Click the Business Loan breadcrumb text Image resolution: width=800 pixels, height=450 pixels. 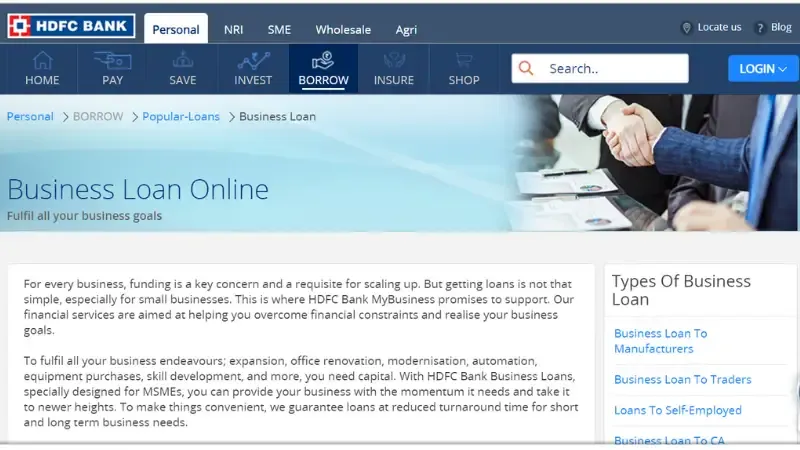(x=278, y=116)
